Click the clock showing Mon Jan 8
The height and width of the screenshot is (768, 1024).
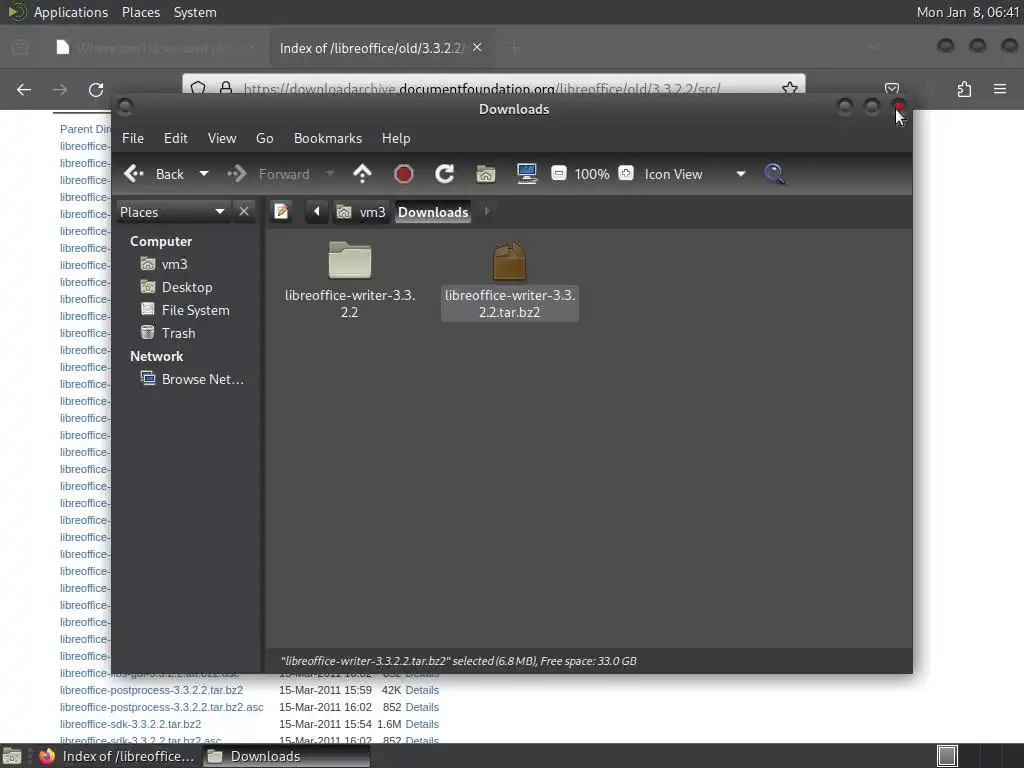[967, 12]
